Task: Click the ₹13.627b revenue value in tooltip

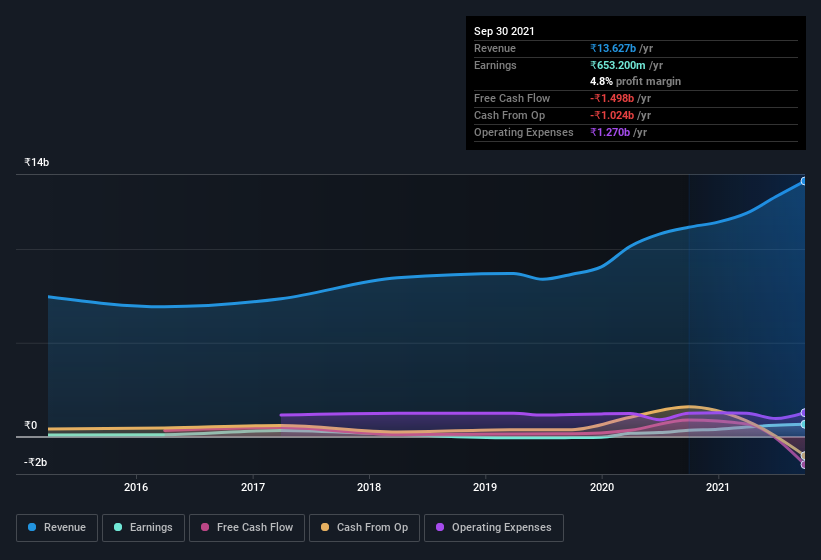Action: 613,48
